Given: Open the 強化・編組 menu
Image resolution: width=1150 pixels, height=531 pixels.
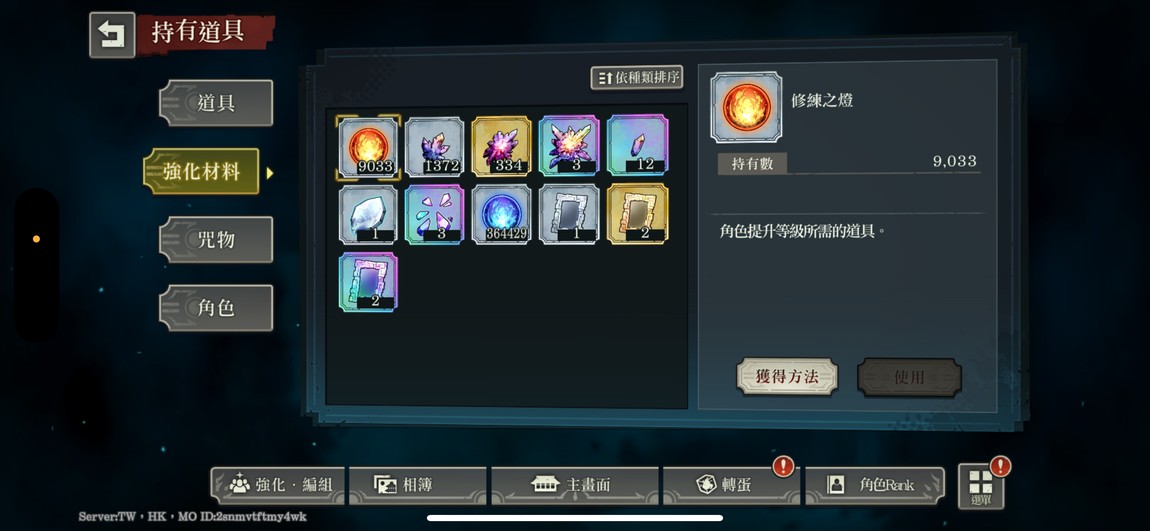Looking at the screenshot, I should (x=280, y=485).
